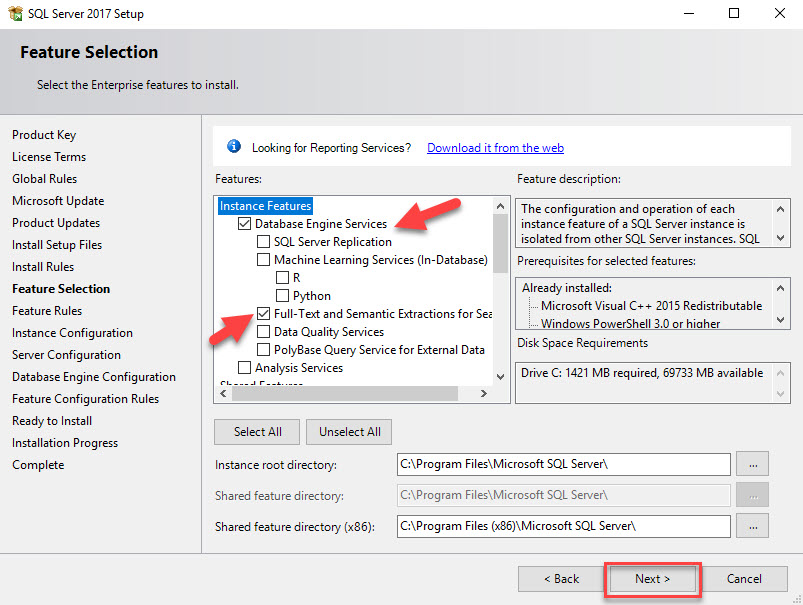Open Download it from the web link

[495, 148]
